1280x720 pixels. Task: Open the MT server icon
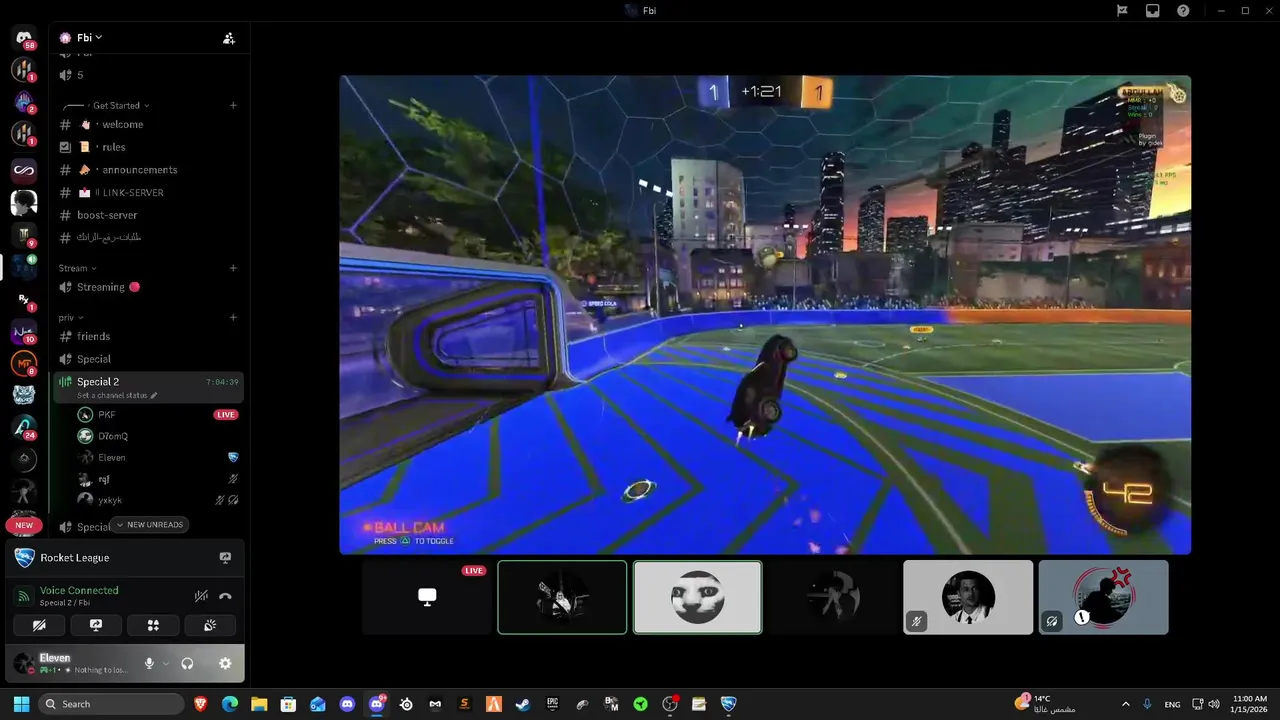coord(24,363)
